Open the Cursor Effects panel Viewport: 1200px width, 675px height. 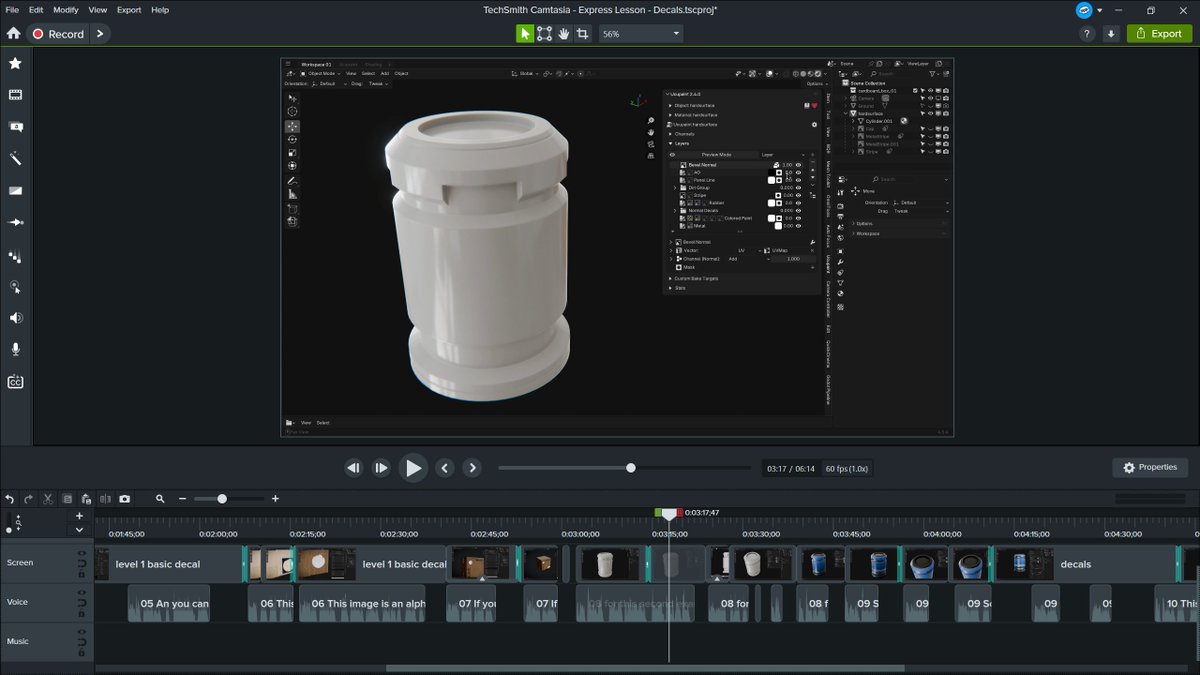[15, 286]
